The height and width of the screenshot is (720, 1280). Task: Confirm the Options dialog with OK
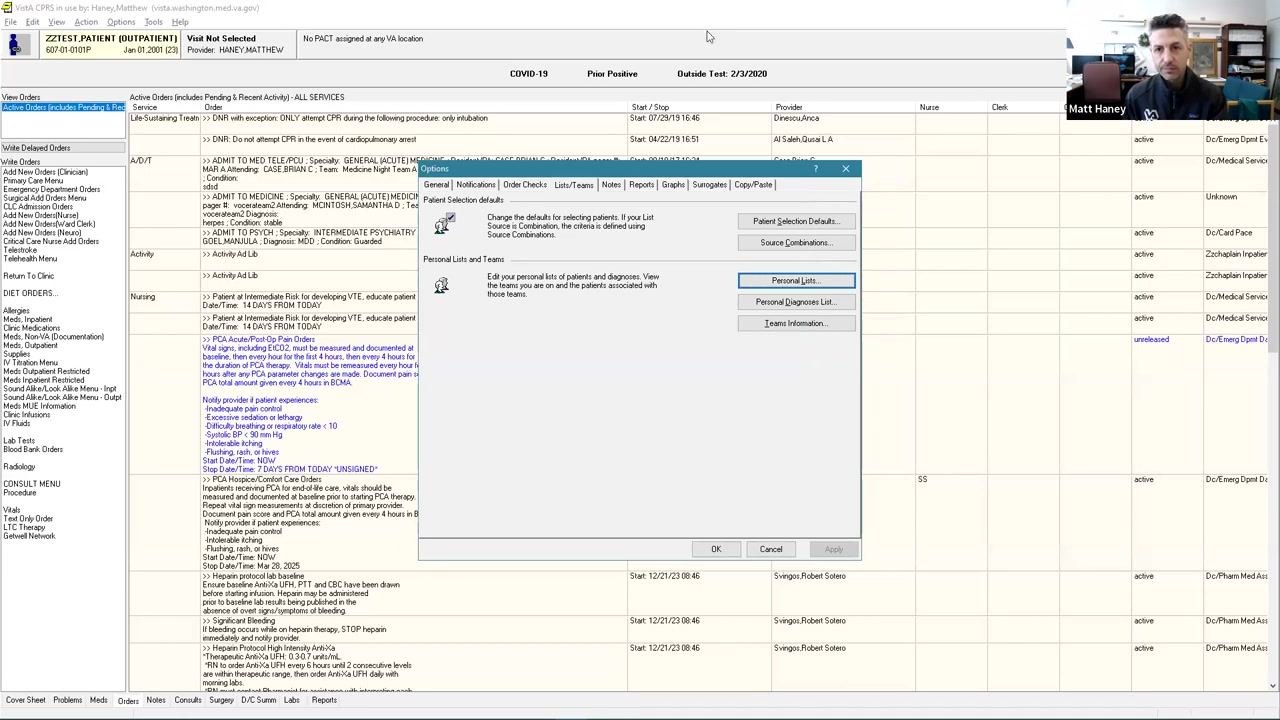716,549
